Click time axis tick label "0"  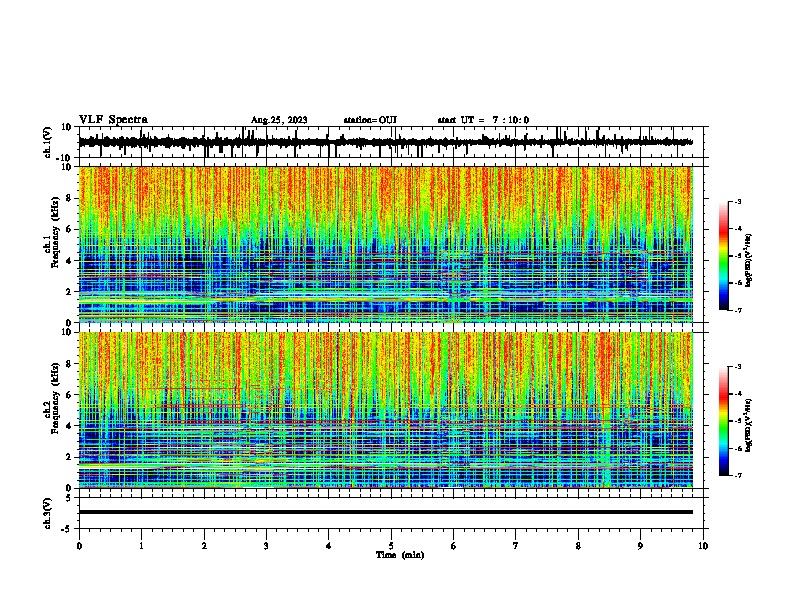(79, 546)
